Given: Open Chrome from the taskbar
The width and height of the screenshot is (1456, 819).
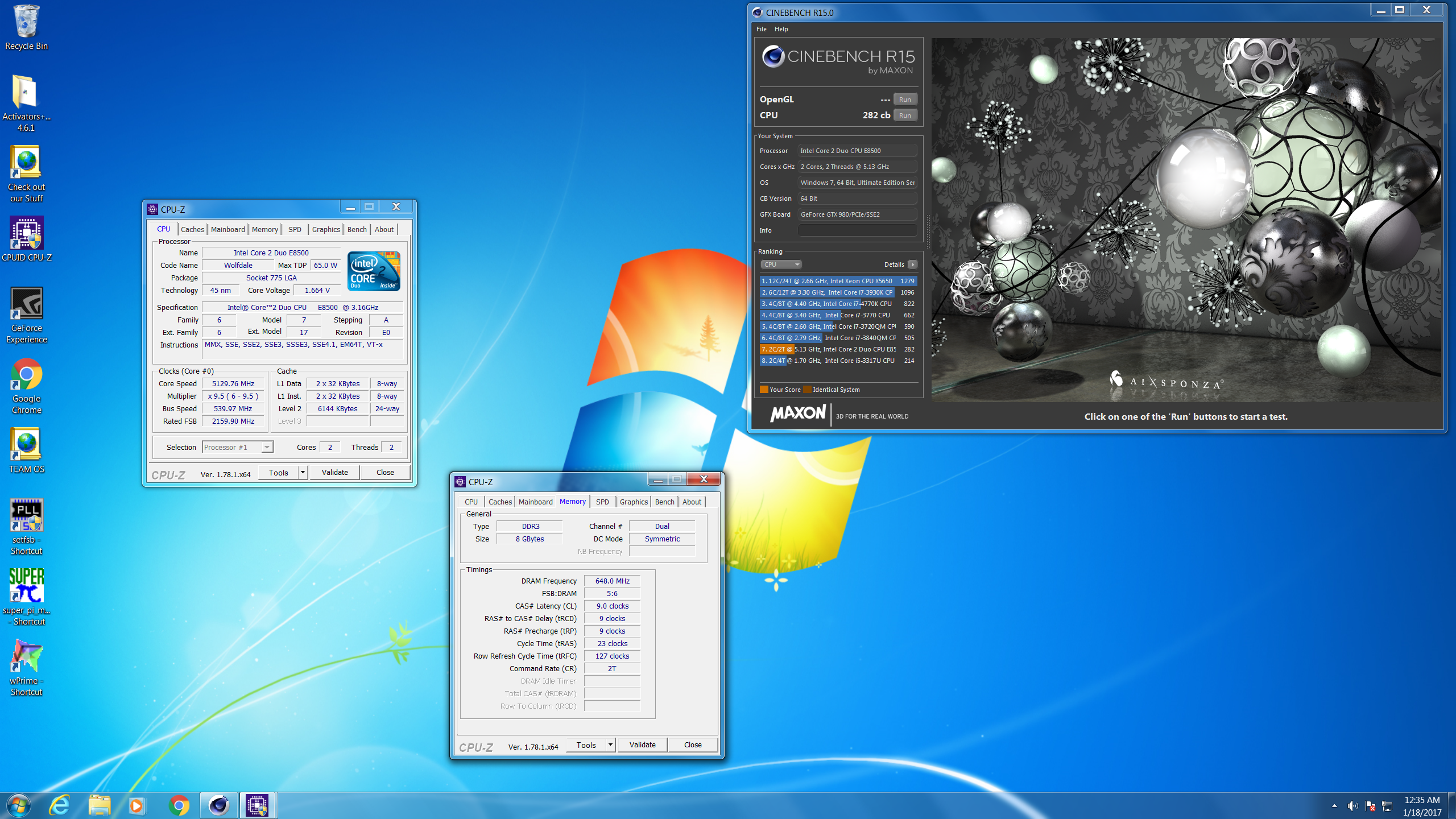Looking at the screenshot, I should [x=179, y=805].
